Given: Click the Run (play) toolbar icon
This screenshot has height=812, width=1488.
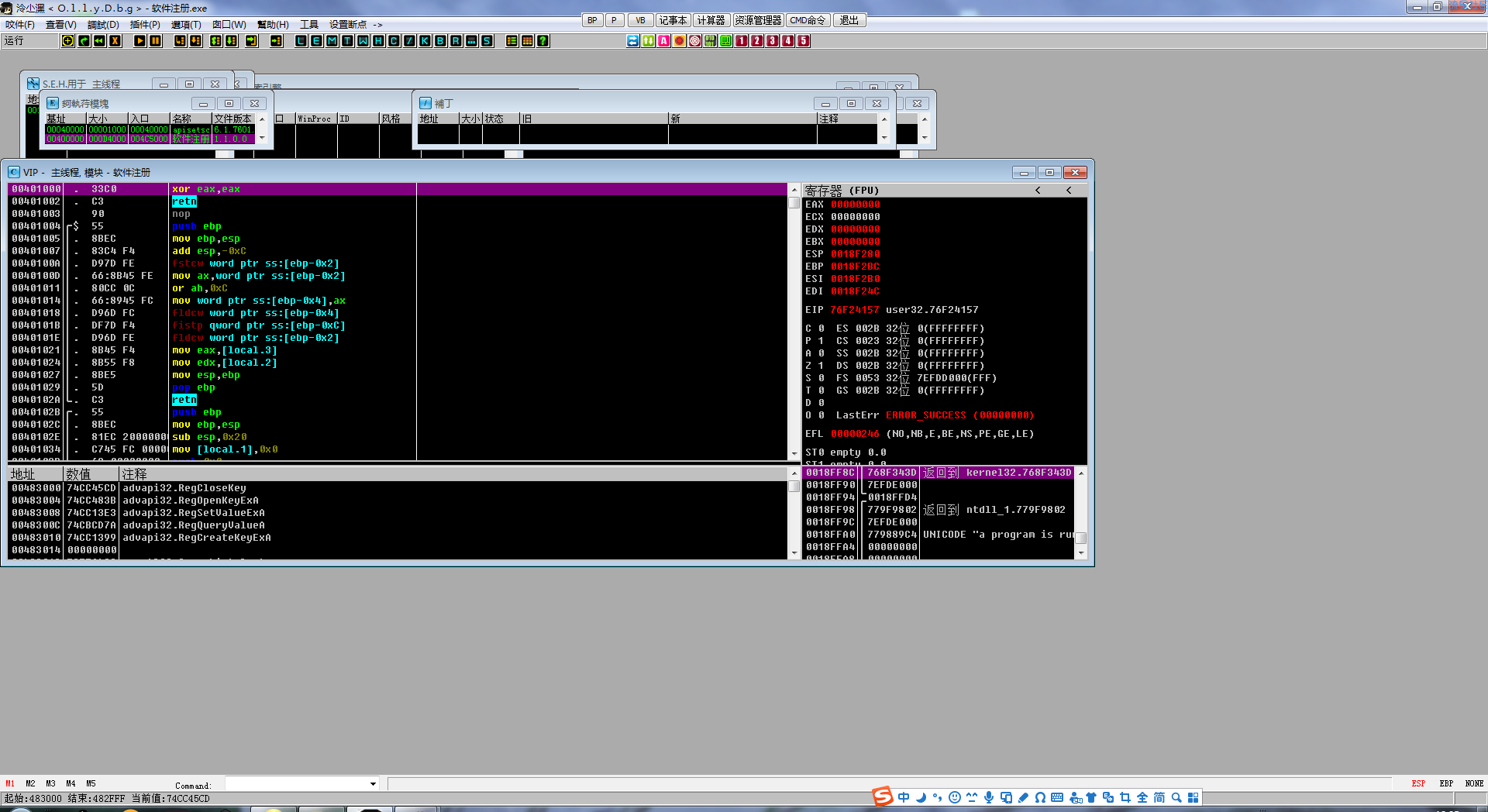Looking at the screenshot, I should pos(139,41).
